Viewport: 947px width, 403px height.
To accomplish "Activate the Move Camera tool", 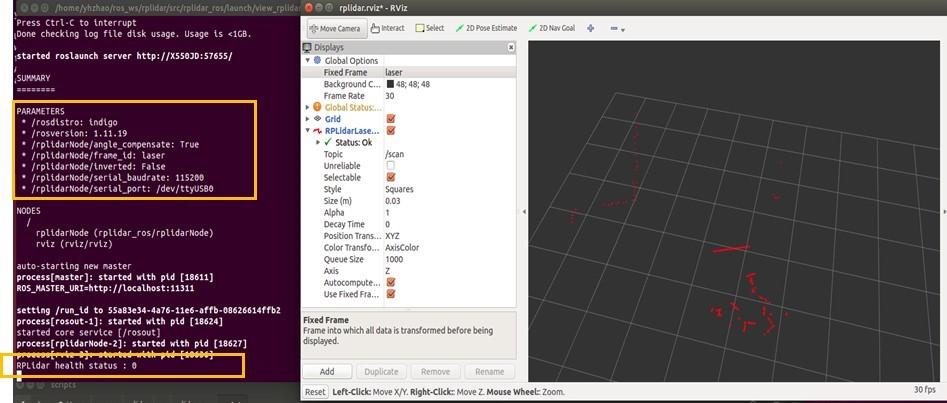I will (335, 28).
